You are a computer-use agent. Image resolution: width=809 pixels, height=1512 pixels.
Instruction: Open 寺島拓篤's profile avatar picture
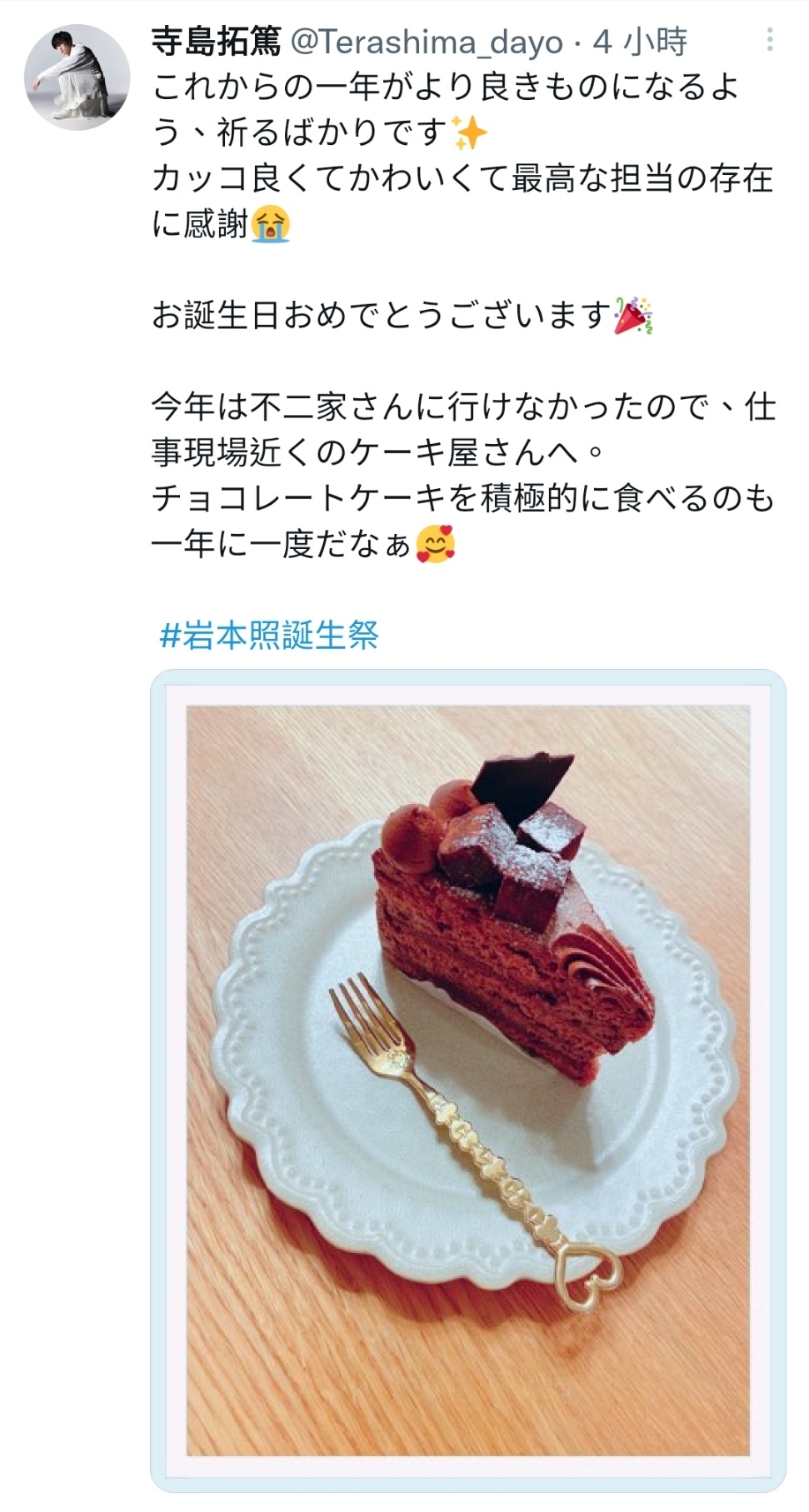pos(77,77)
